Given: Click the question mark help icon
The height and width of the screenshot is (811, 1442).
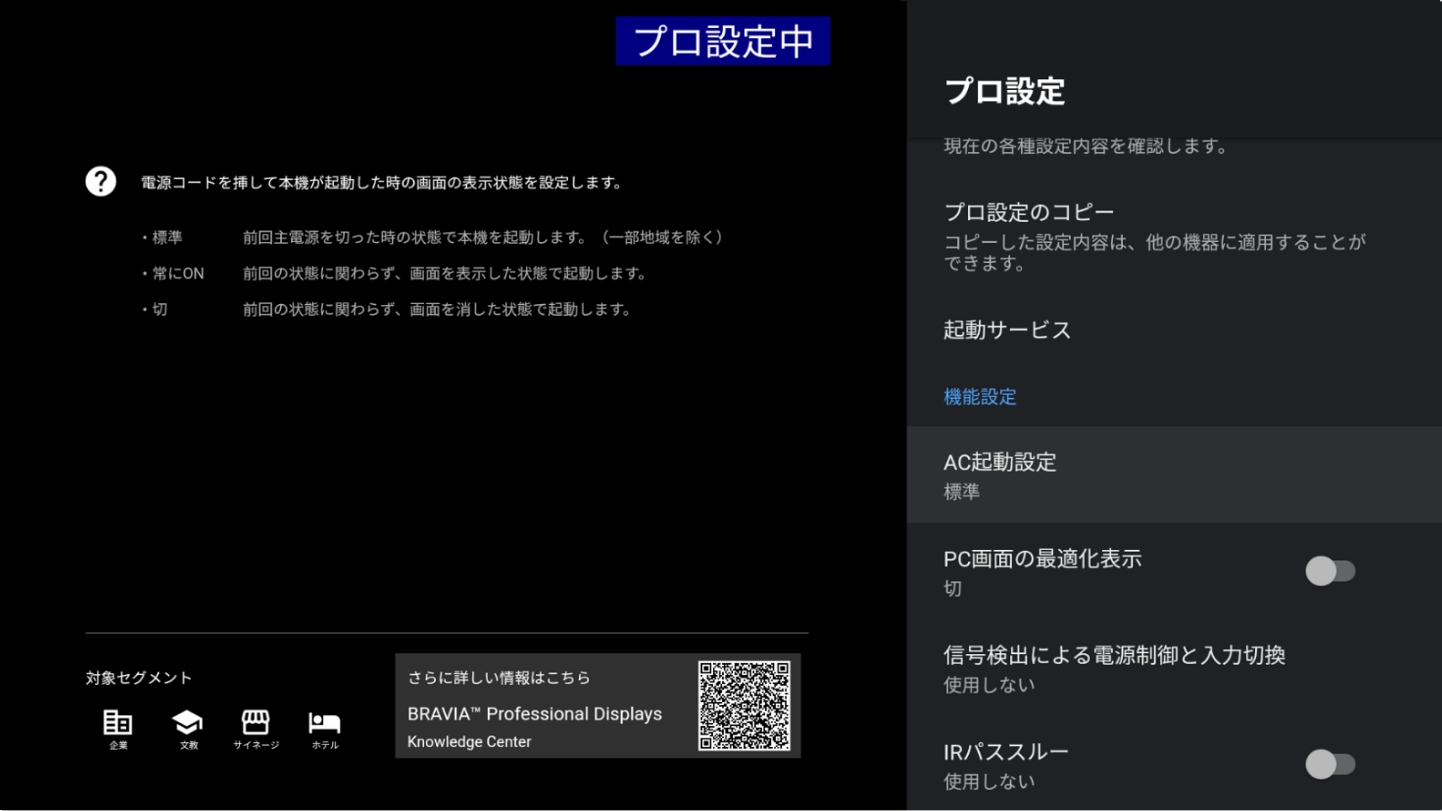Looking at the screenshot, I should coord(100,182).
